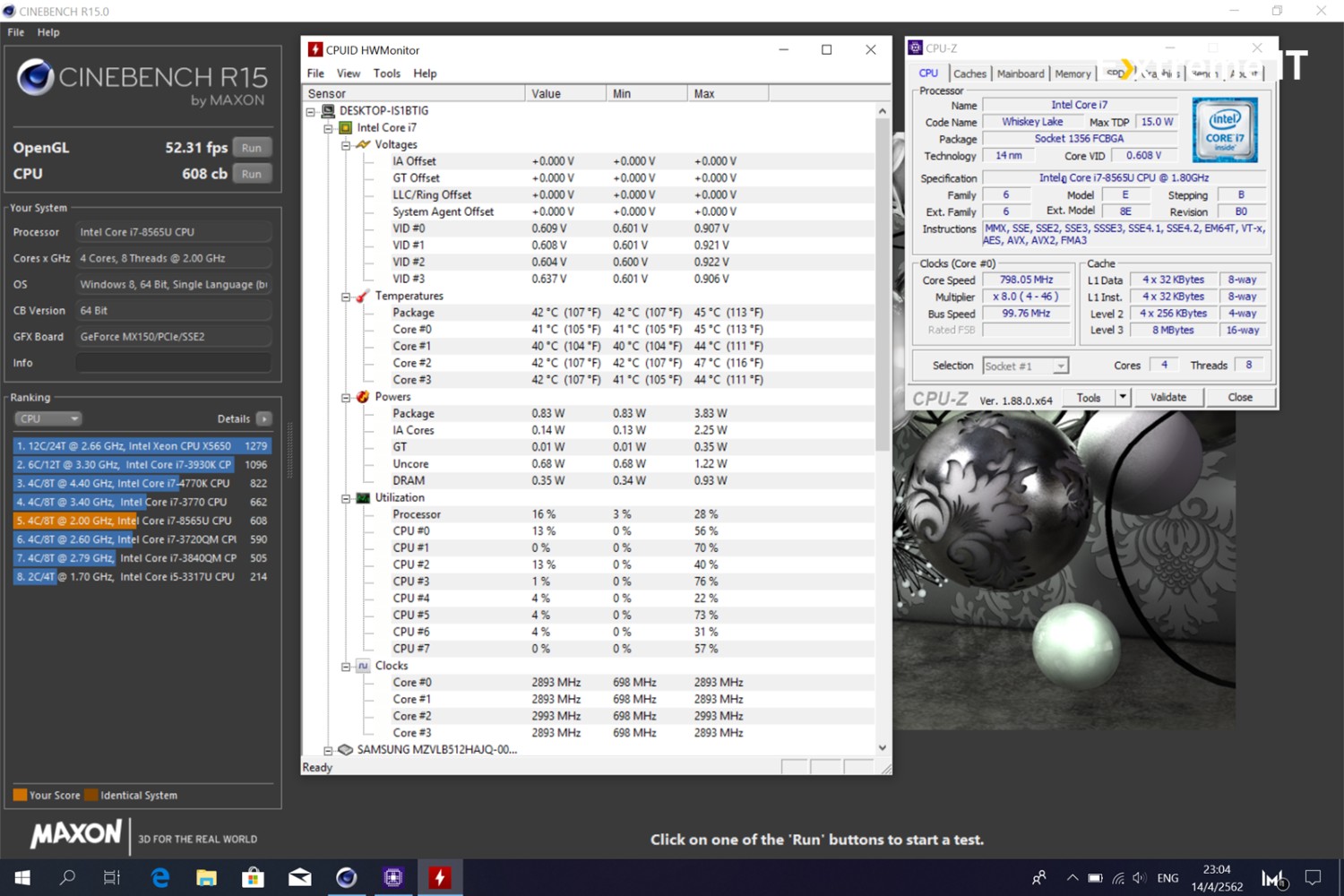The image size is (1344, 896).
Task: Select Core i7-8565U ranking entry
Action: [x=141, y=521]
